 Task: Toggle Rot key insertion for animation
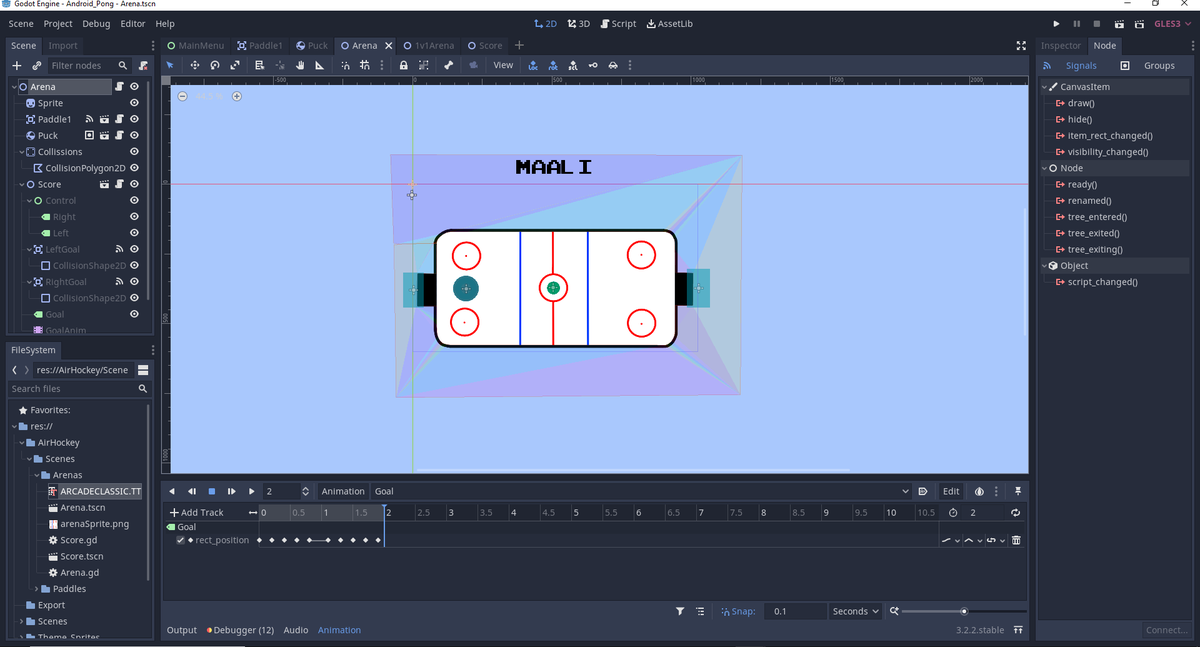[553, 65]
